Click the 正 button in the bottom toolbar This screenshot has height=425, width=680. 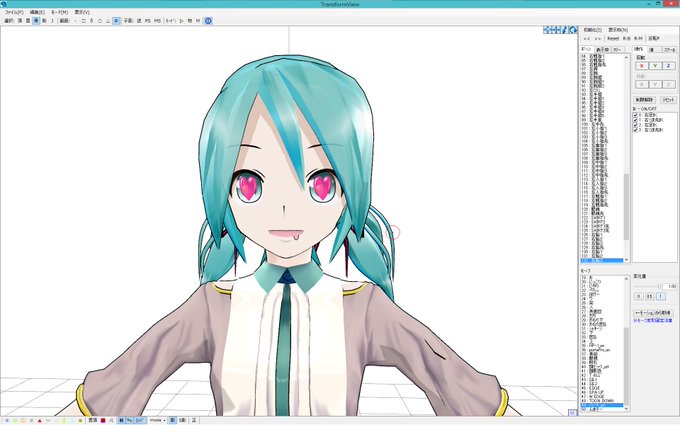194,421
